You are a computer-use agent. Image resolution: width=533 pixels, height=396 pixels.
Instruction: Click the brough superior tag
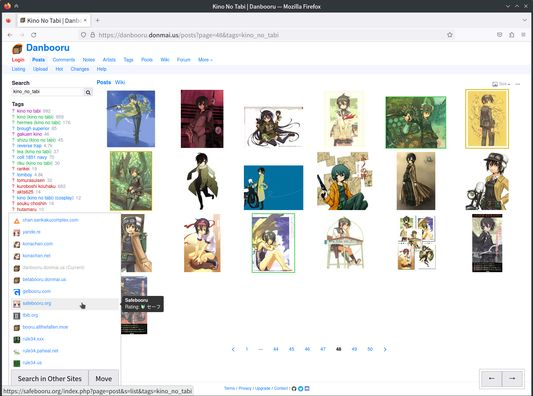pyautogui.click(x=33, y=128)
